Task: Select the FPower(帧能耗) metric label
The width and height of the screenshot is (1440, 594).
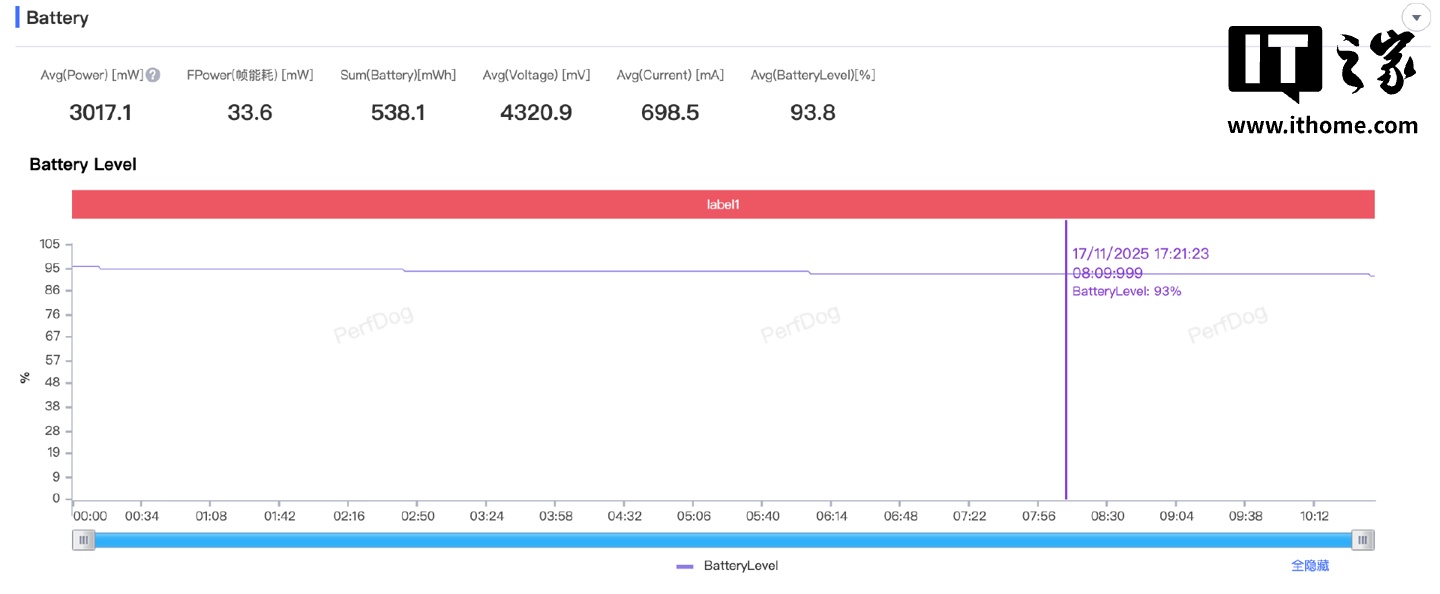Action: pos(250,75)
